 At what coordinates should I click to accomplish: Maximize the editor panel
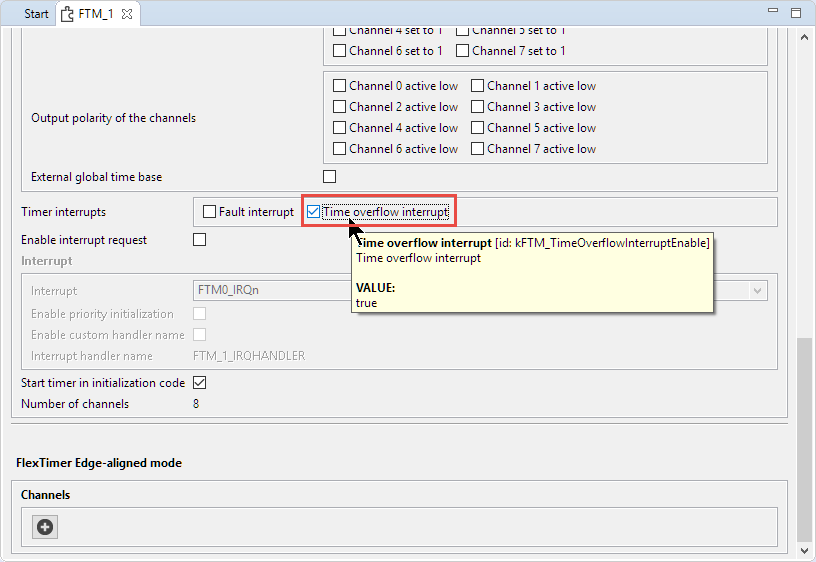796,14
